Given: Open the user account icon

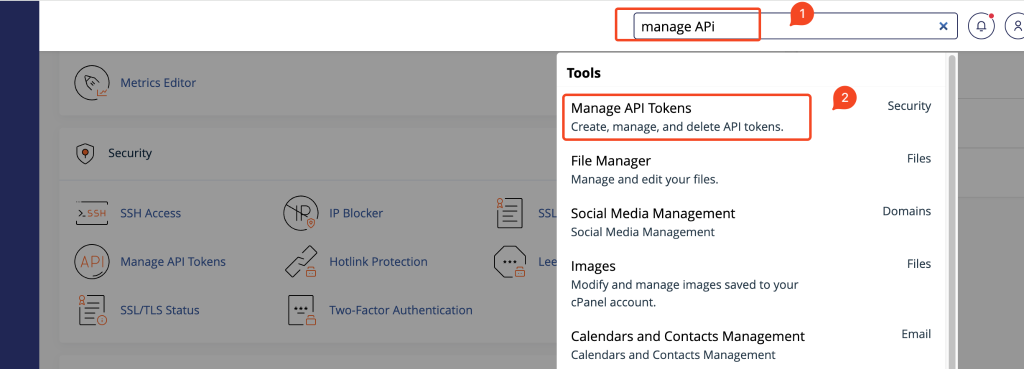Looking at the screenshot, I should (1016, 26).
